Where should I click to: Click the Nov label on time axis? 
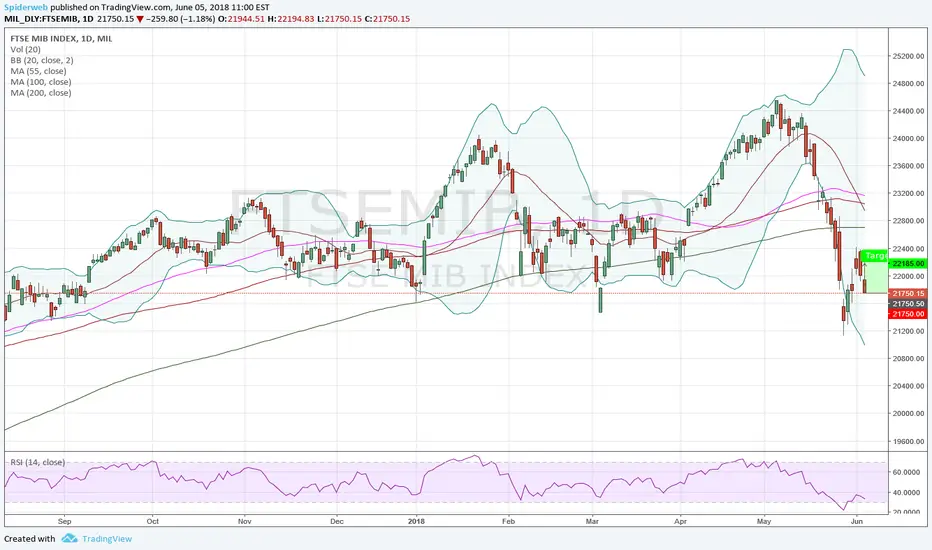click(244, 521)
